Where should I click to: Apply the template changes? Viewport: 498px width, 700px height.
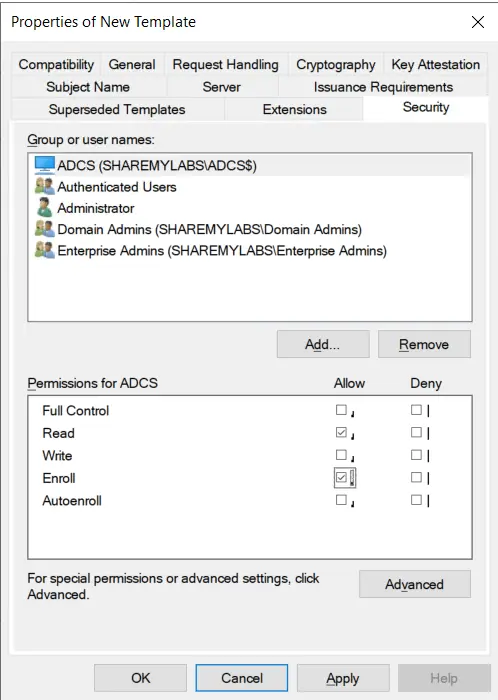click(x=343, y=678)
